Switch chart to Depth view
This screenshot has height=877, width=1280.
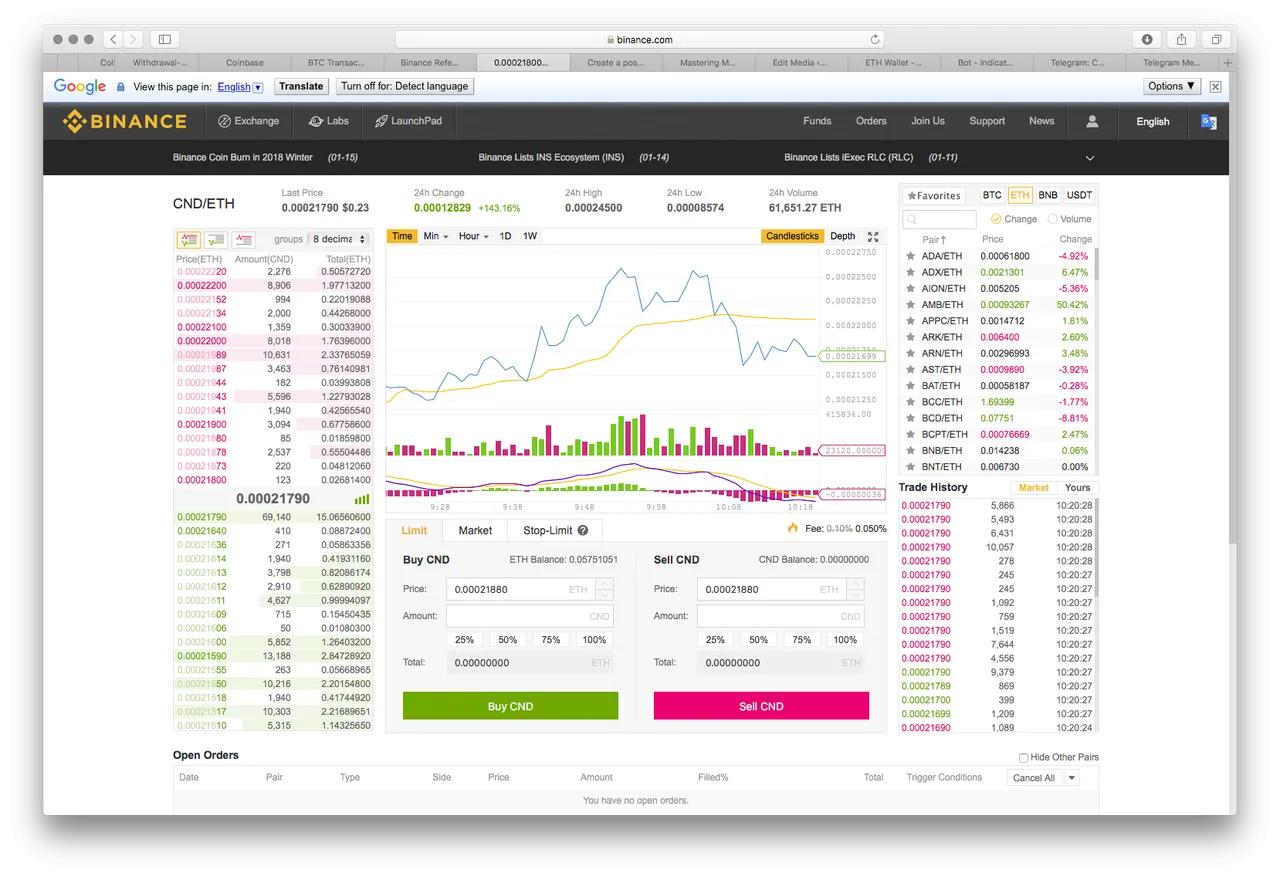tap(843, 236)
